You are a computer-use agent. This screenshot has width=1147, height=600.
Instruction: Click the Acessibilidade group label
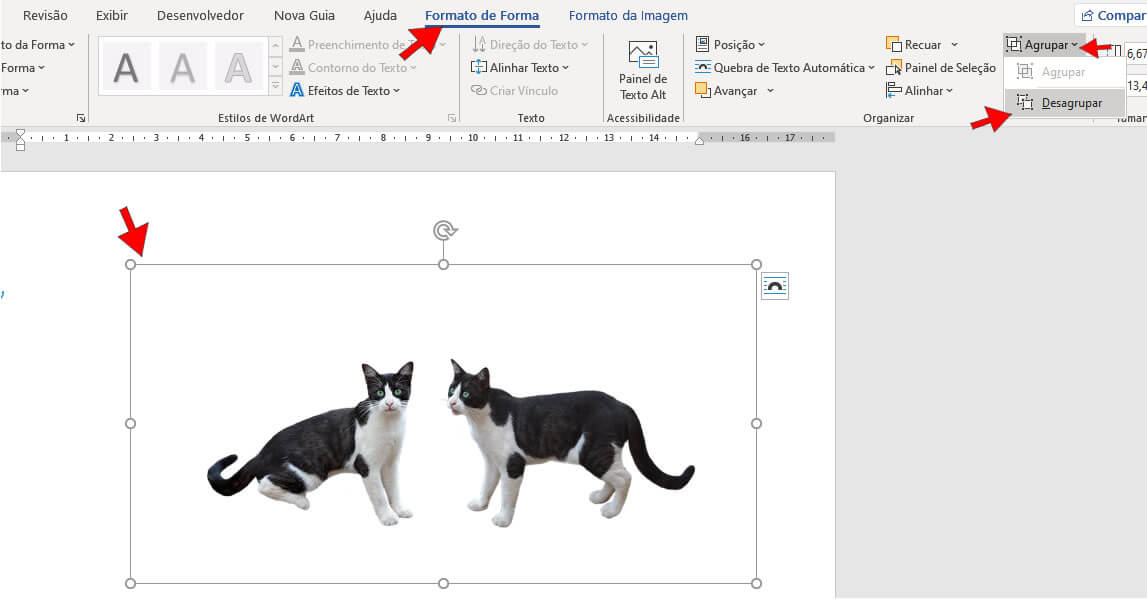tap(643, 118)
